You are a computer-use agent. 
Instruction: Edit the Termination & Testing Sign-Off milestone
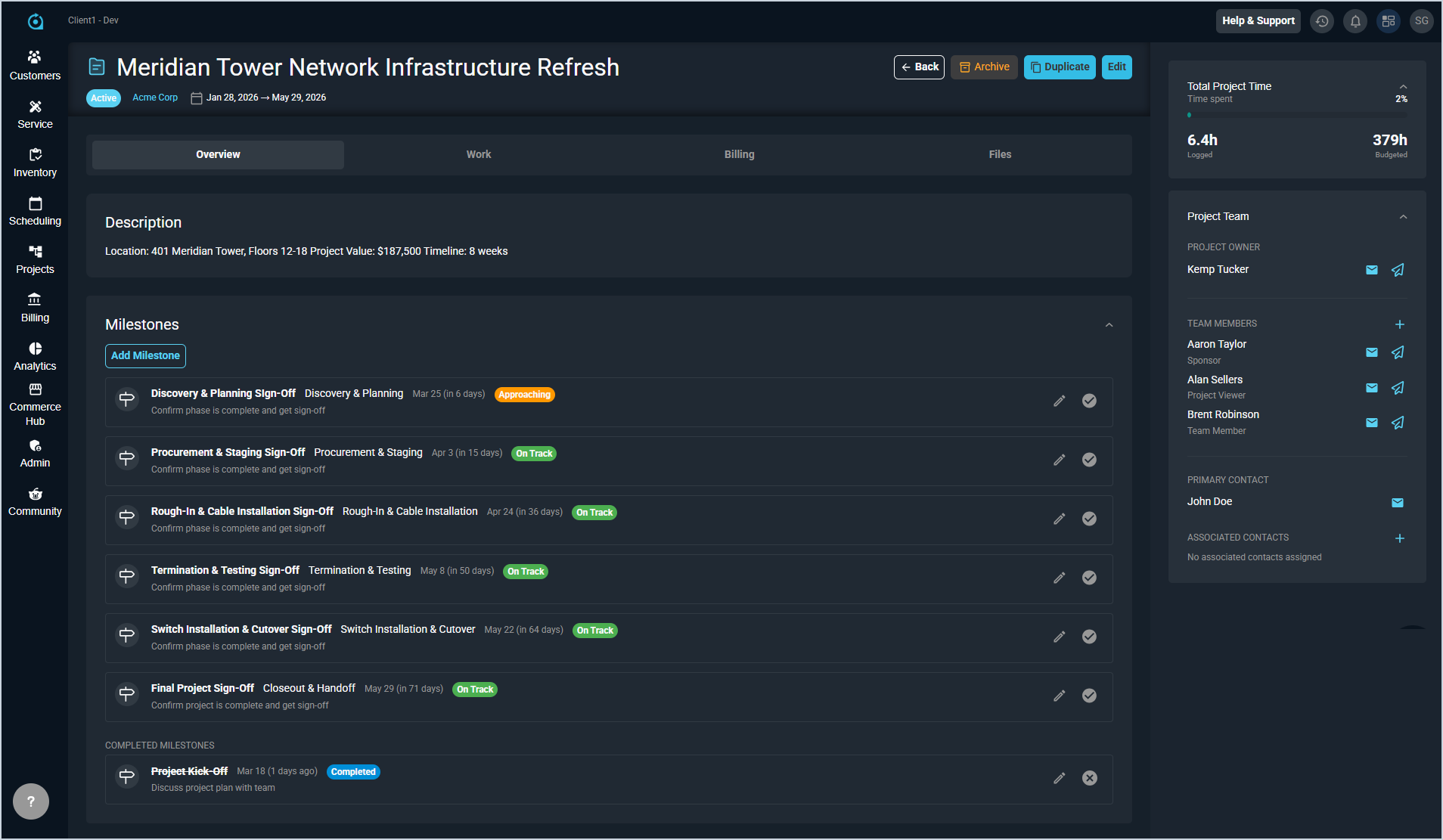pos(1059,578)
